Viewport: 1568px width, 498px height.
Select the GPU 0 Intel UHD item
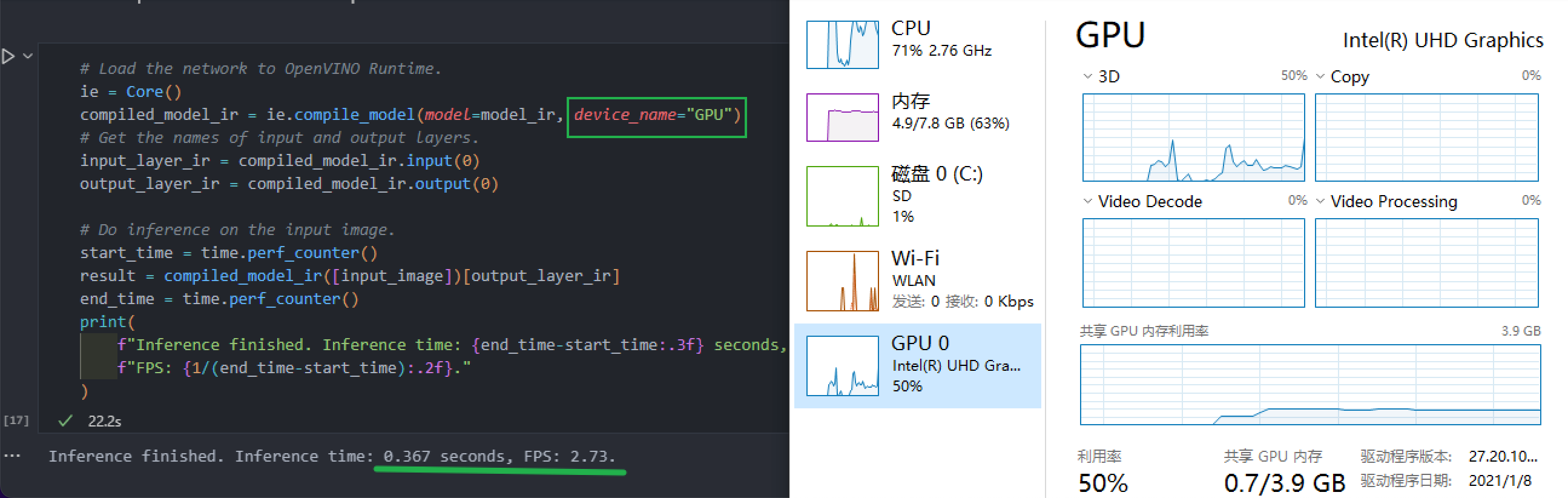click(917, 365)
